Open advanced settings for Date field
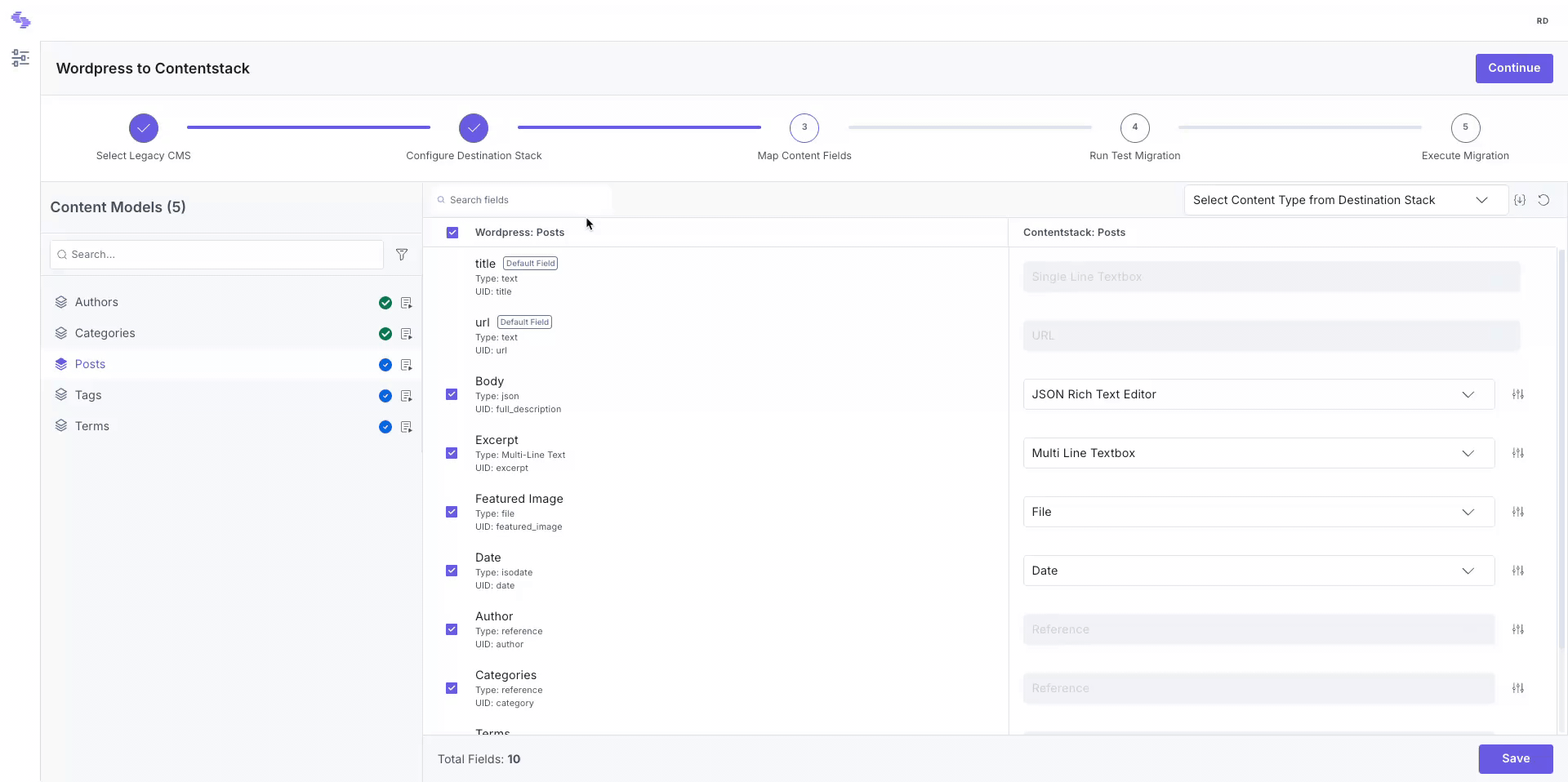Screen dimensions: 1568x782 pos(1518,571)
